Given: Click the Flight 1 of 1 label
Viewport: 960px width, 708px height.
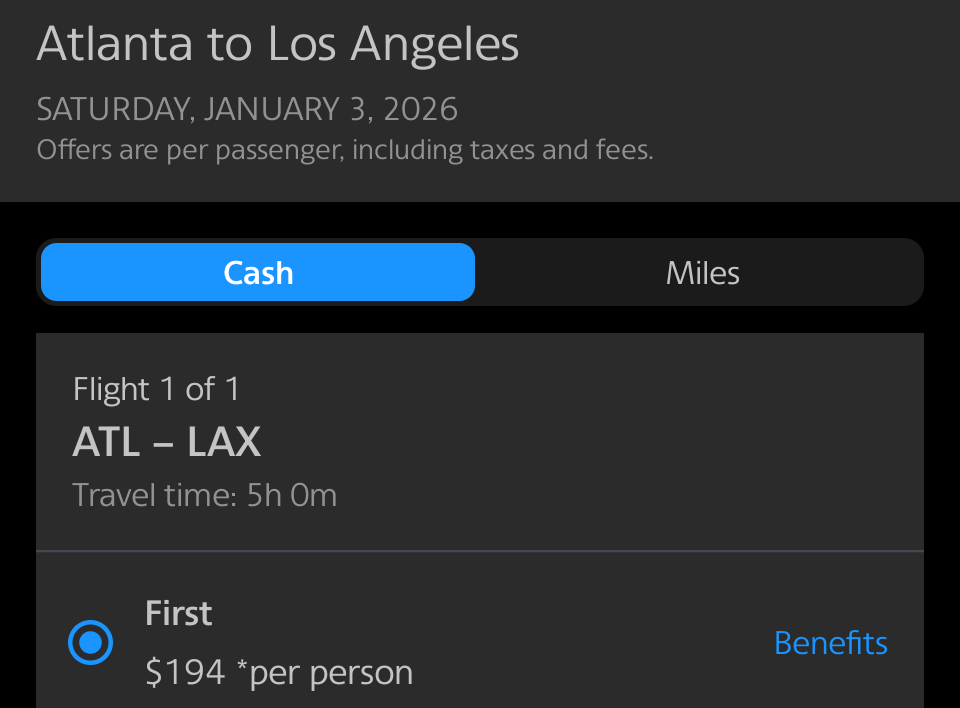Looking at the screenshot, I should click(156, 389).
